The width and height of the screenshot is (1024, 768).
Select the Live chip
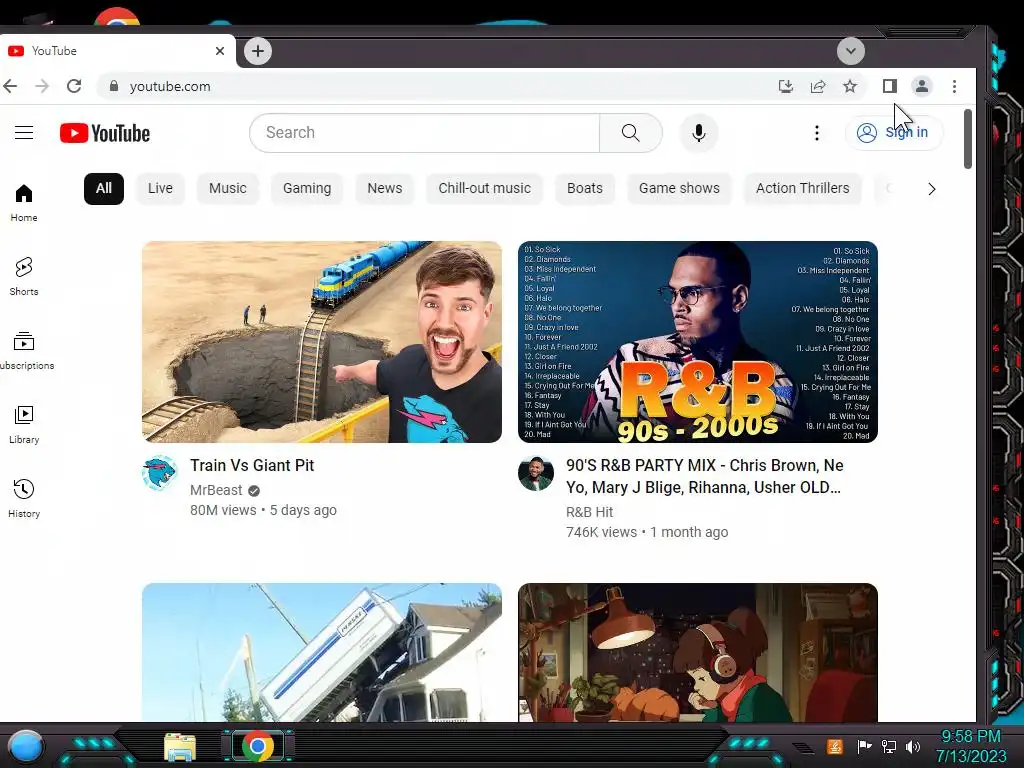pyautogui.click(x=160, y=189)
